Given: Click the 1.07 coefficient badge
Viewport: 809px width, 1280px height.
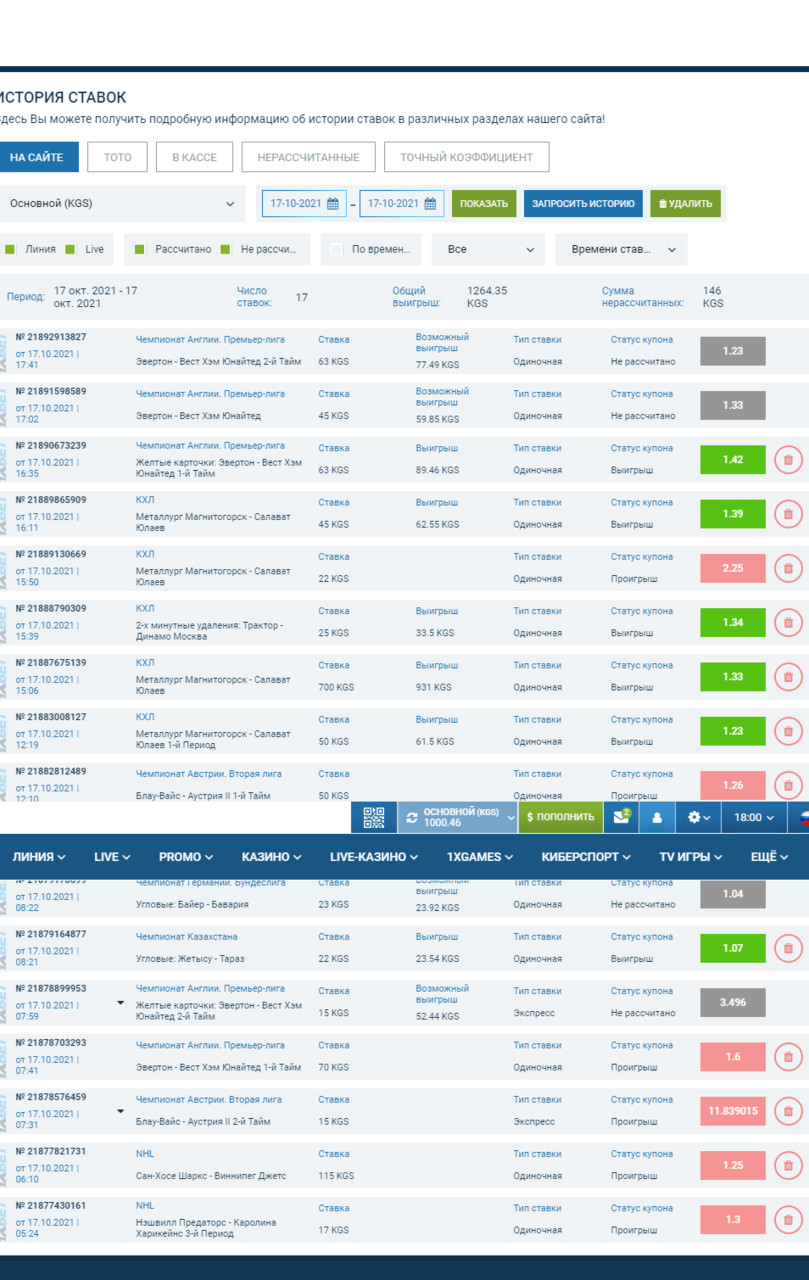Looking at the screenshot, I should [x=733, y=948].
